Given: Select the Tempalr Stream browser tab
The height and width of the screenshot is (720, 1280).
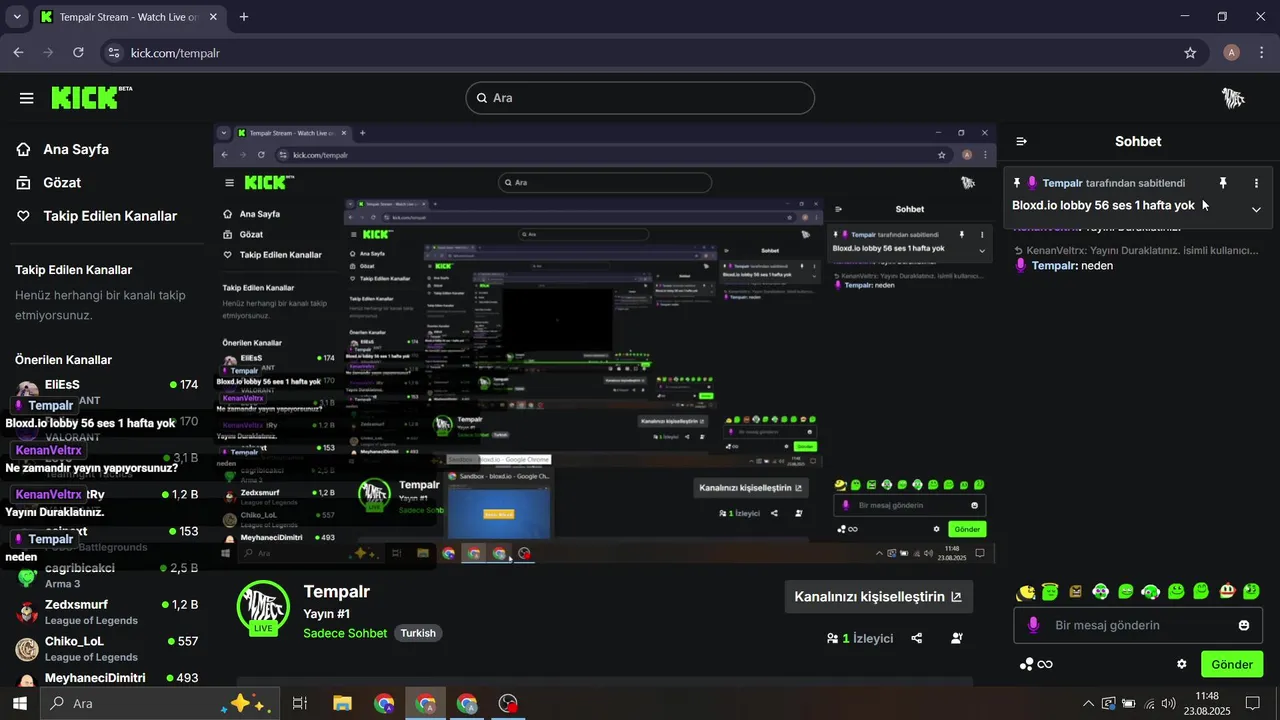Looking at the screenshot, I should coord(130,17).
